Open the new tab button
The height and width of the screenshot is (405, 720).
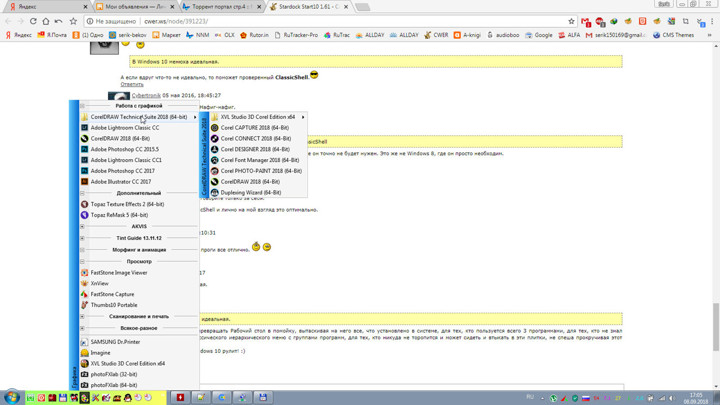362,7
